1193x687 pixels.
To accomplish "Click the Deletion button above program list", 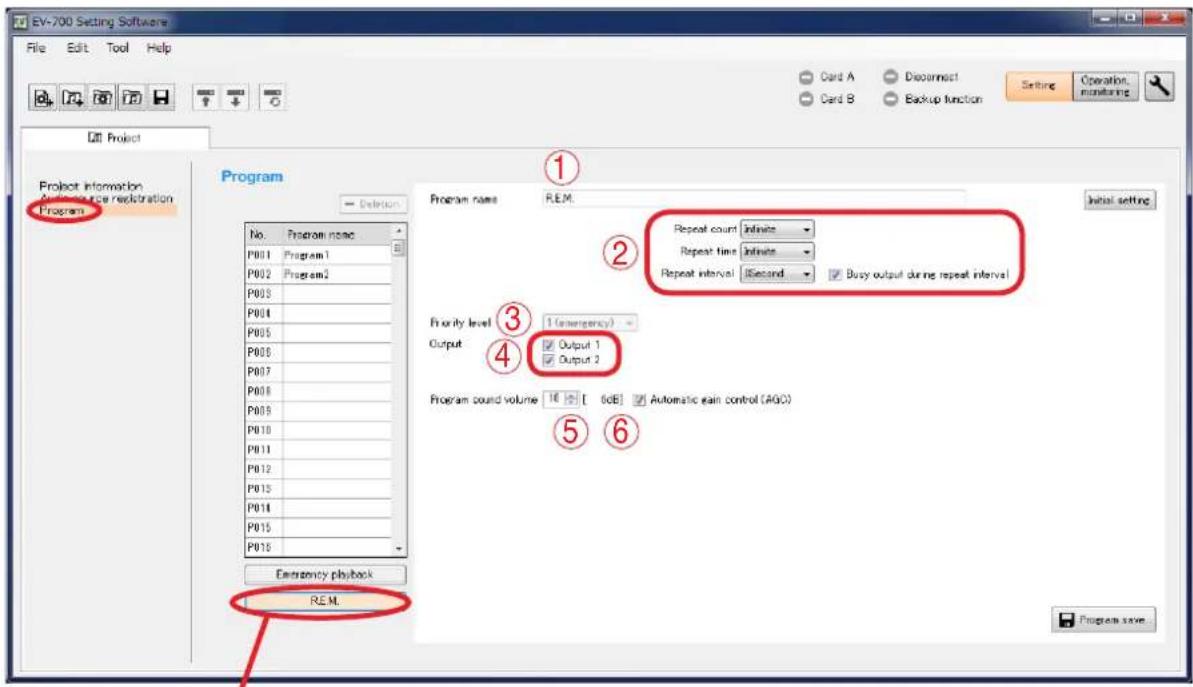I will click(373, 205).
